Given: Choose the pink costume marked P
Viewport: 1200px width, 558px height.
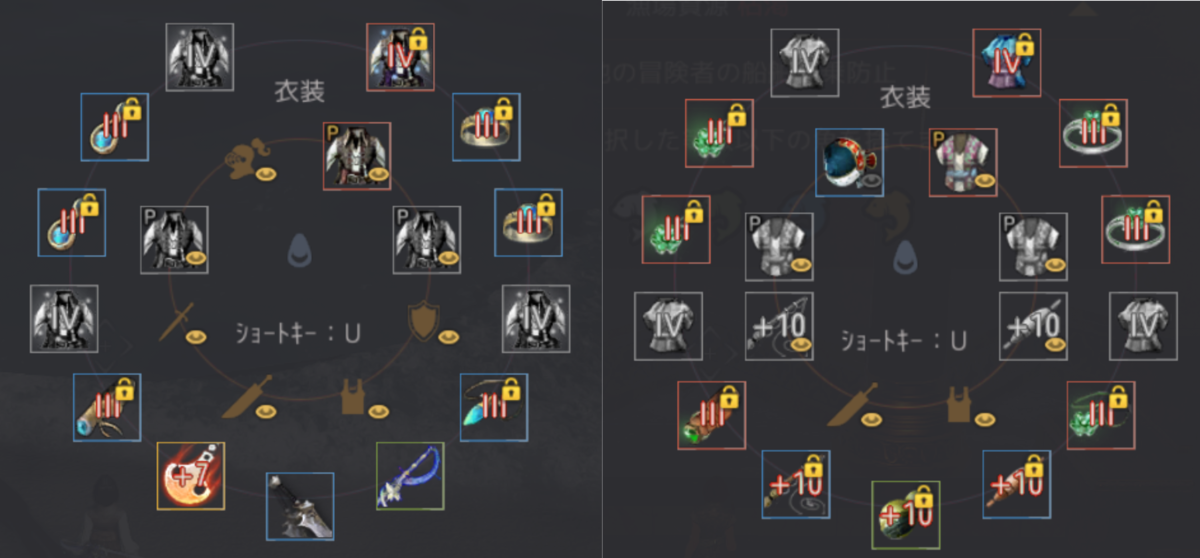Looking at the screenshot, I should tap(962, 162).
